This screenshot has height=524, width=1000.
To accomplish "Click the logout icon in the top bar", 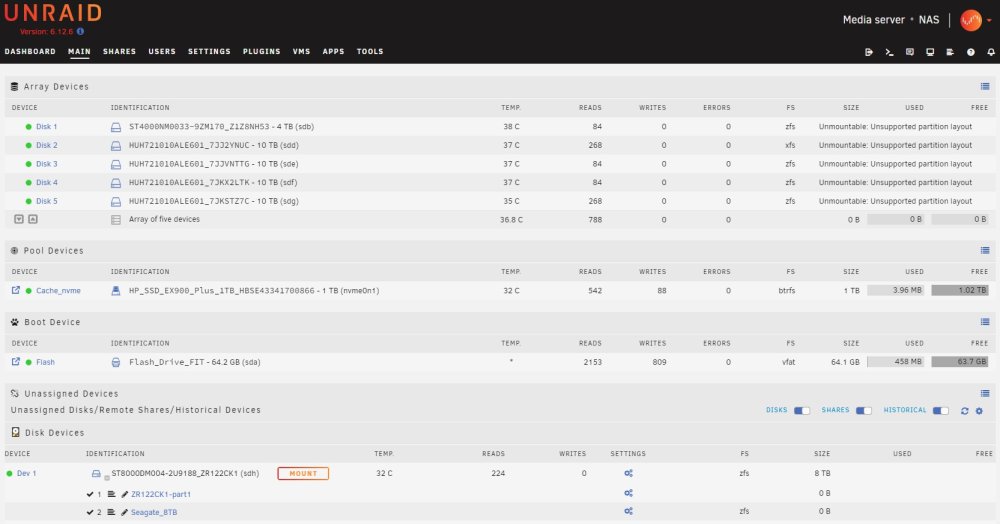I will 869,52.
